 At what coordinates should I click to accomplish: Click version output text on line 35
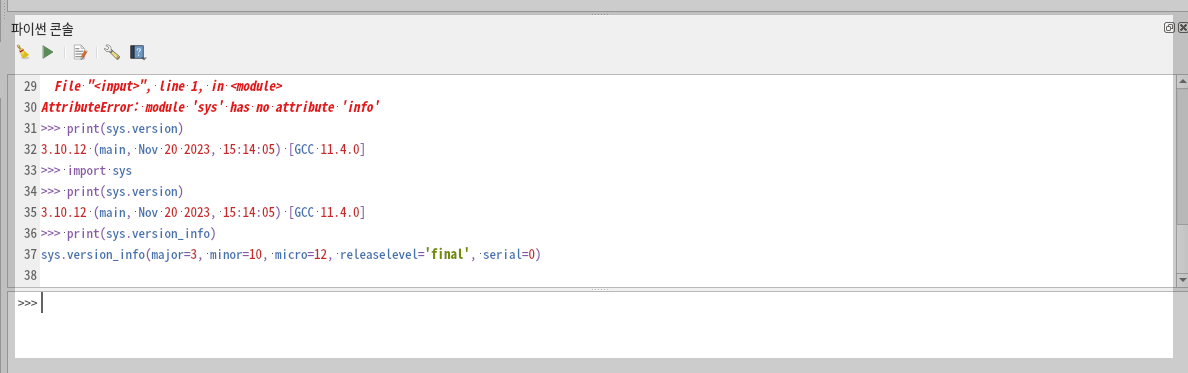click(203, 212)
